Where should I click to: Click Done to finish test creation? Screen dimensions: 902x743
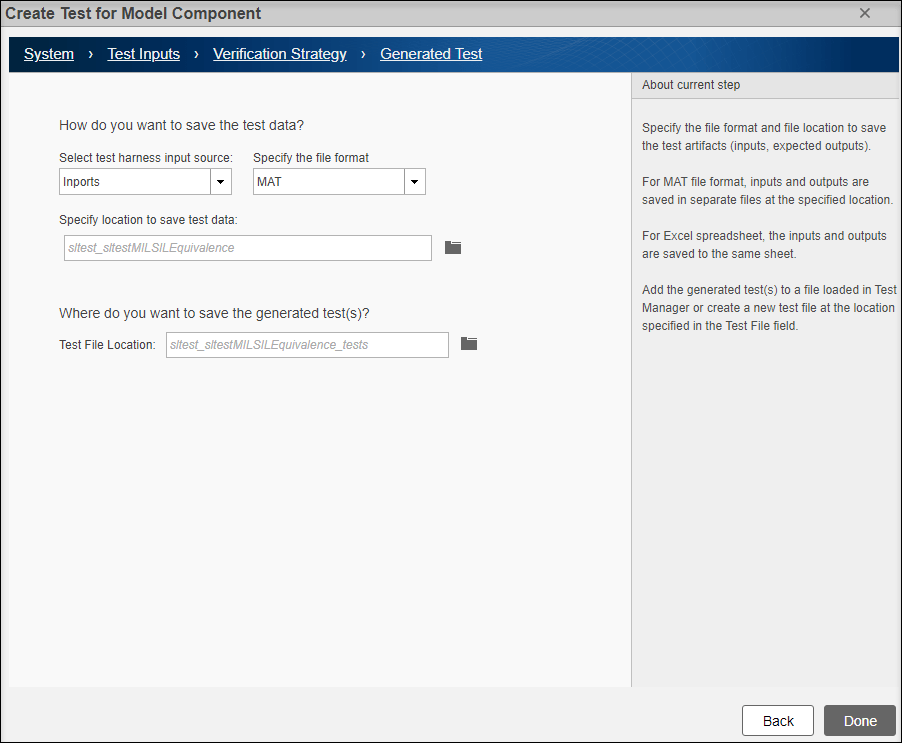click(x=859, y=720)
